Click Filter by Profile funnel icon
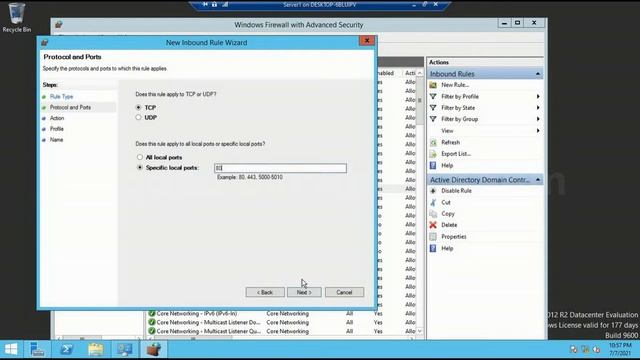Viewport: 640px width, 360px height. (433, 96)
